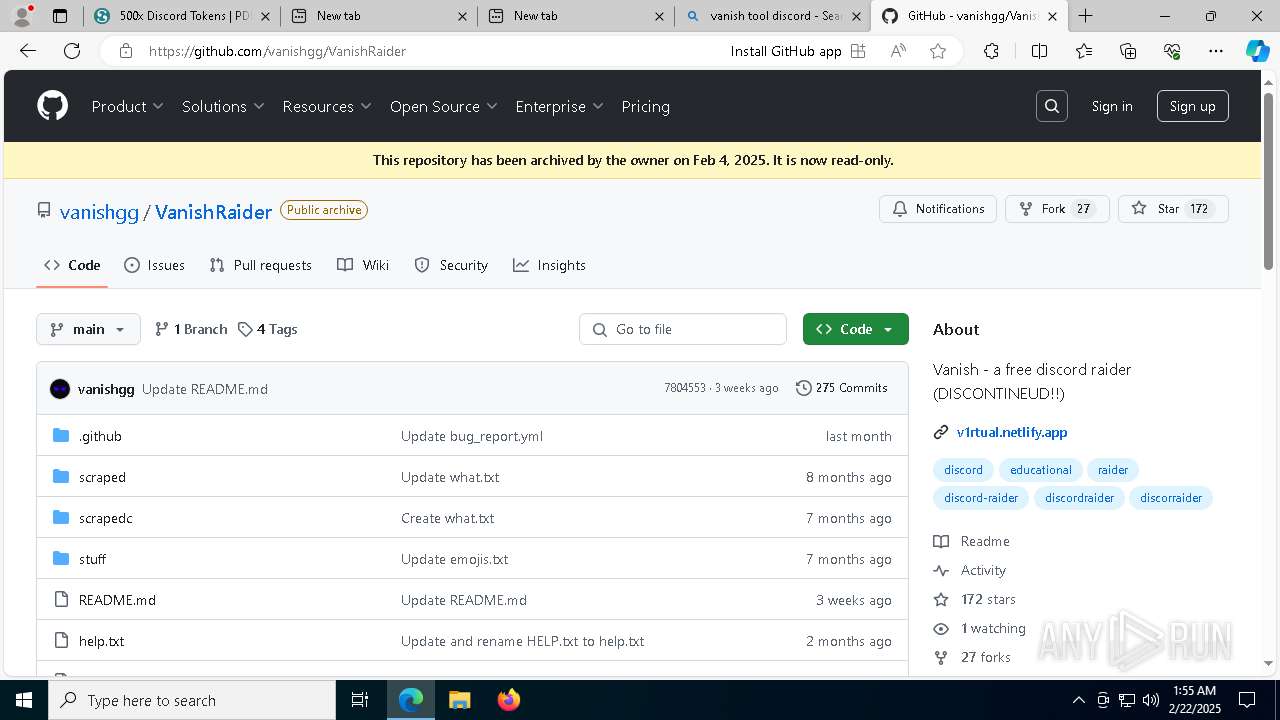Fork the repository button

coord(1057,209)
